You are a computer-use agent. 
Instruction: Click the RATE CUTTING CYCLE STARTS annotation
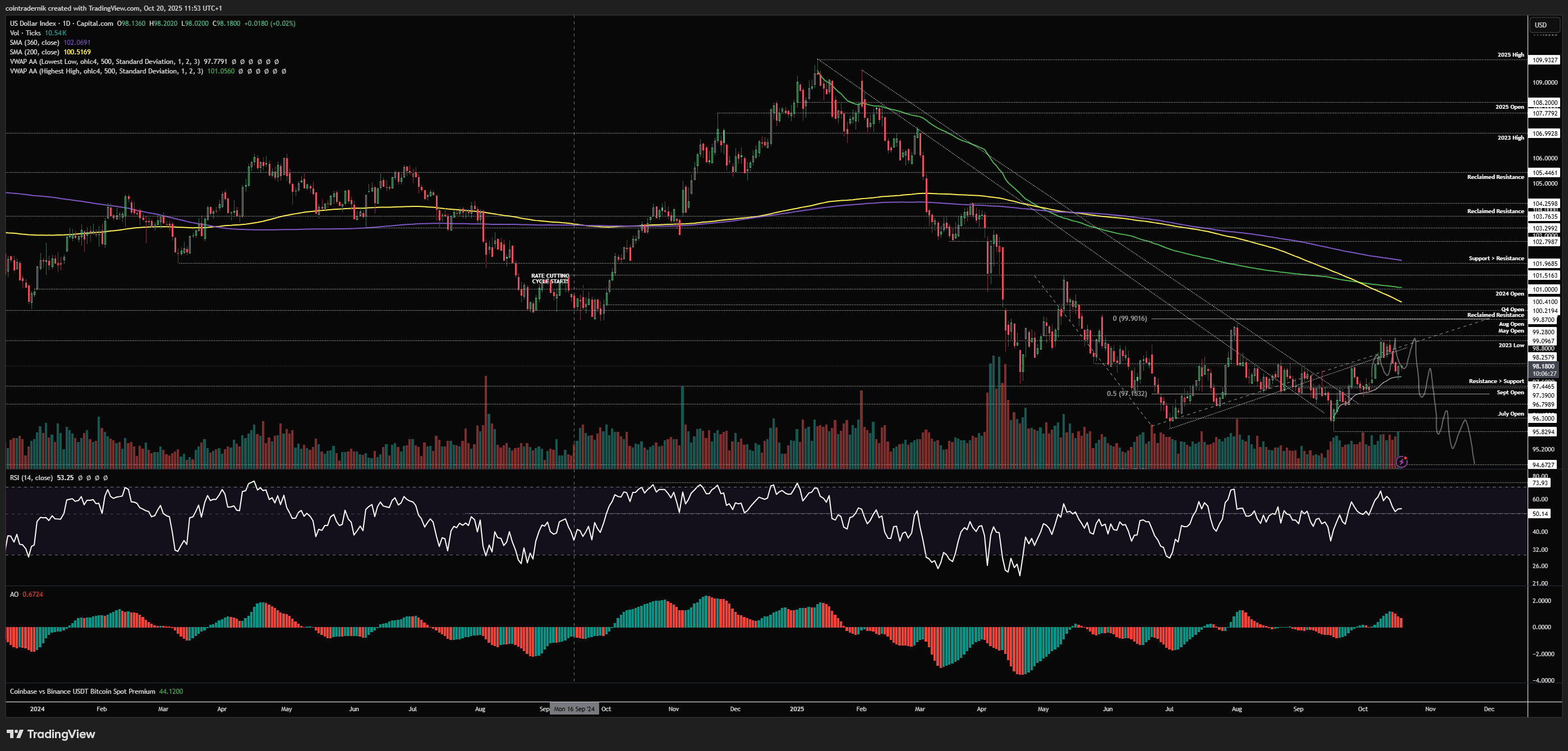point(550,278)
